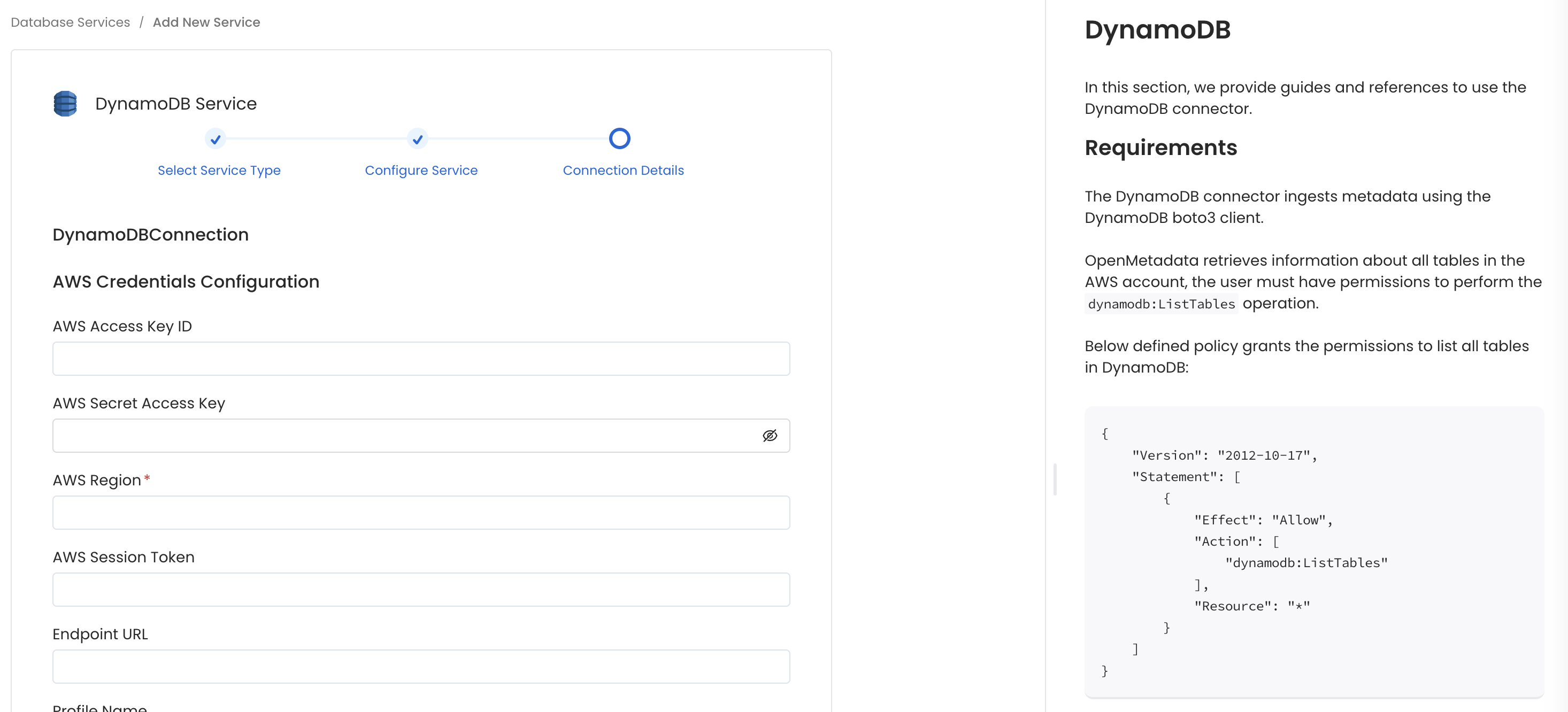The width and height of the screenshot is (1568, 712).
Task: Expand the AWS Credentials Configuration section
Action: tap(186, 281)
